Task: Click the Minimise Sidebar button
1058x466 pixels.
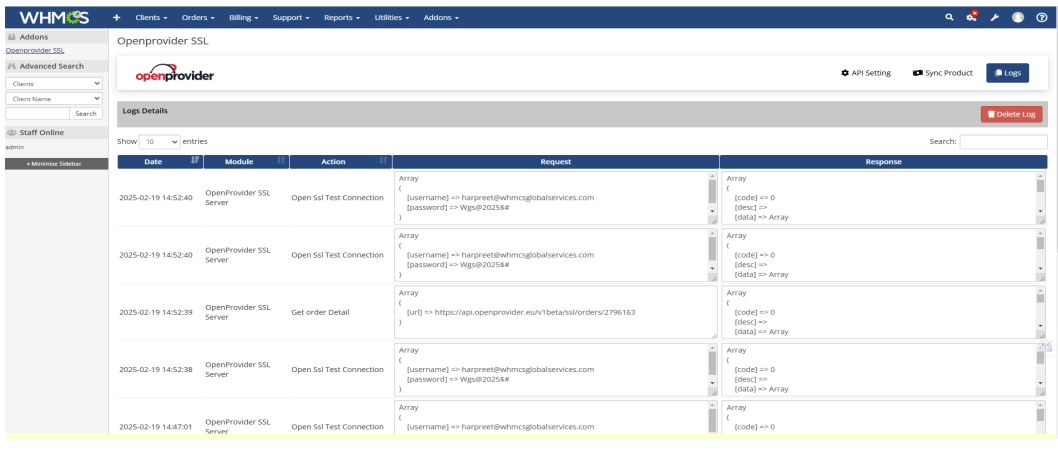Action: pyautogui.click(x=57, y=164)
